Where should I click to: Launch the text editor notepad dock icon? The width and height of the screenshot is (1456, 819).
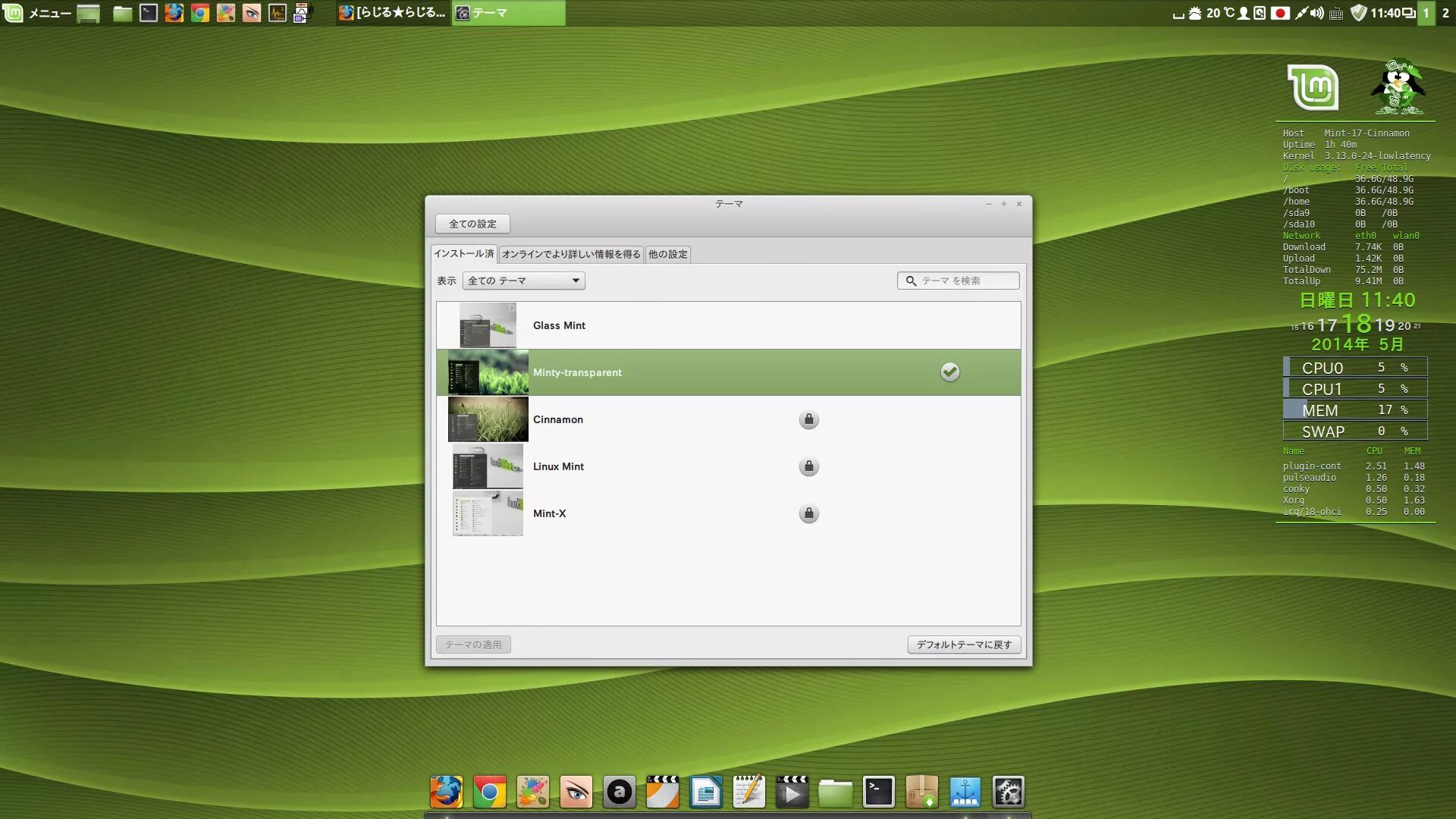pos(748,792)
